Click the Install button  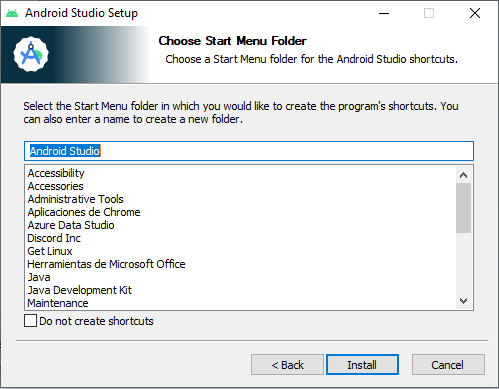coord(362,365)
